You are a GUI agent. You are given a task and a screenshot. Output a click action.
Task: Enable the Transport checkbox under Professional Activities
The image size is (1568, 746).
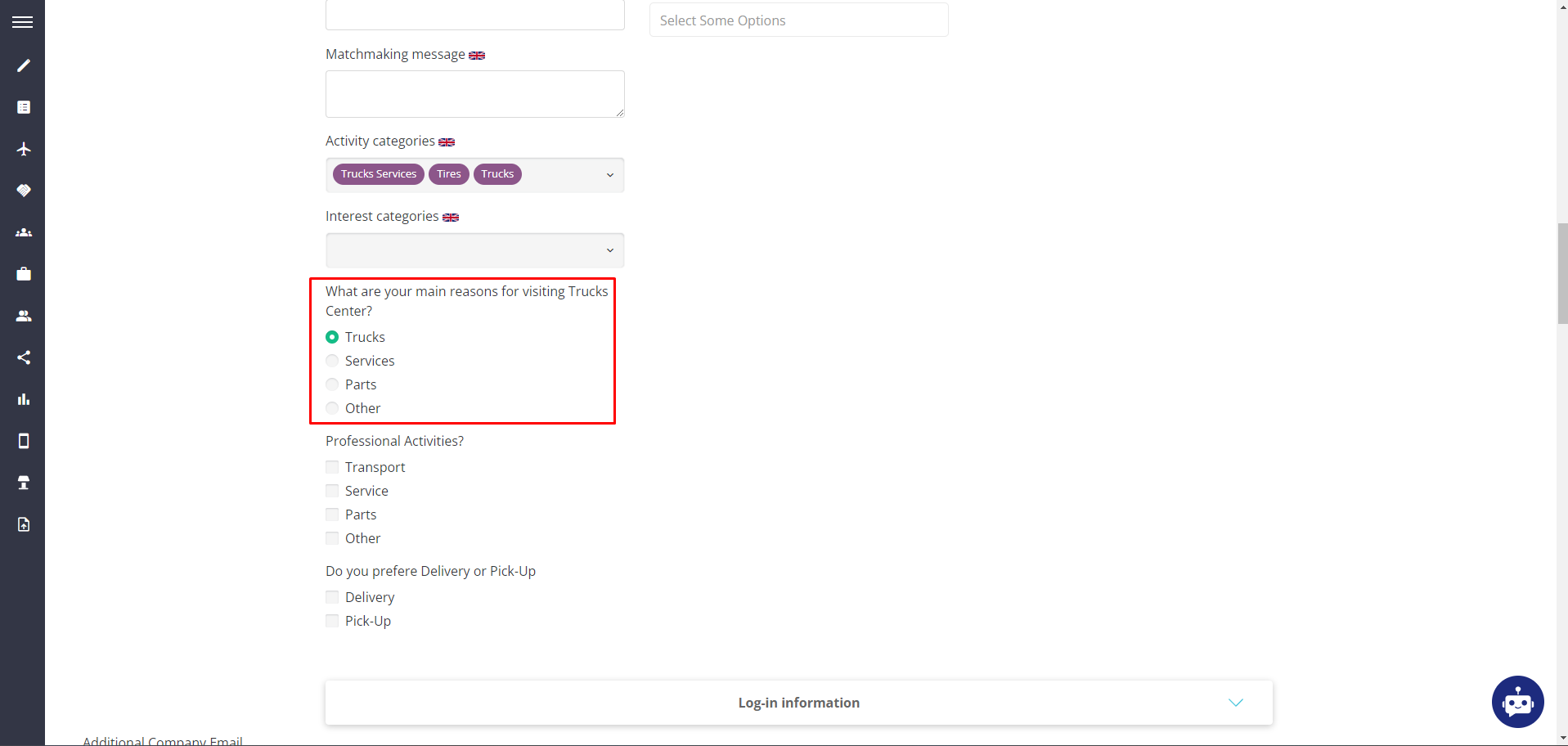click(332, 466)
